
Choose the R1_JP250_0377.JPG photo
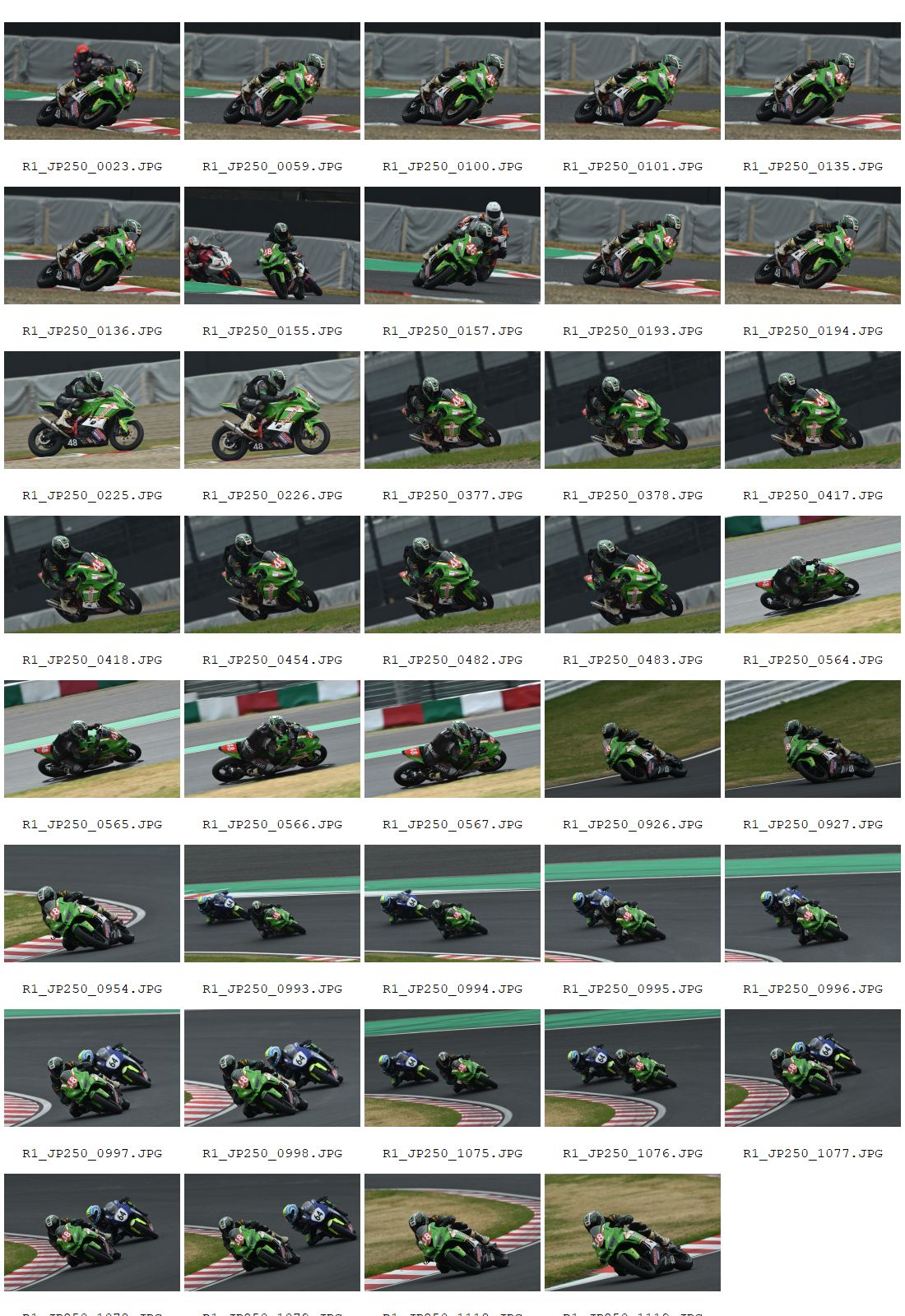tap(452, 410)
